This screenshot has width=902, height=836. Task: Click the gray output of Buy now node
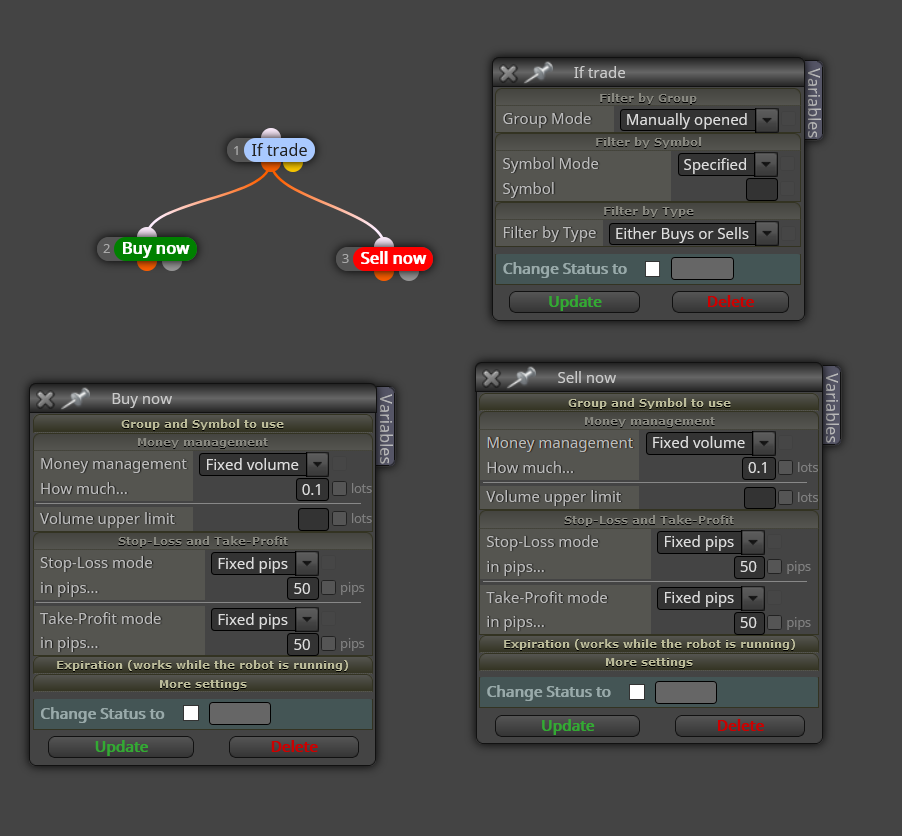tap(171, 265)
